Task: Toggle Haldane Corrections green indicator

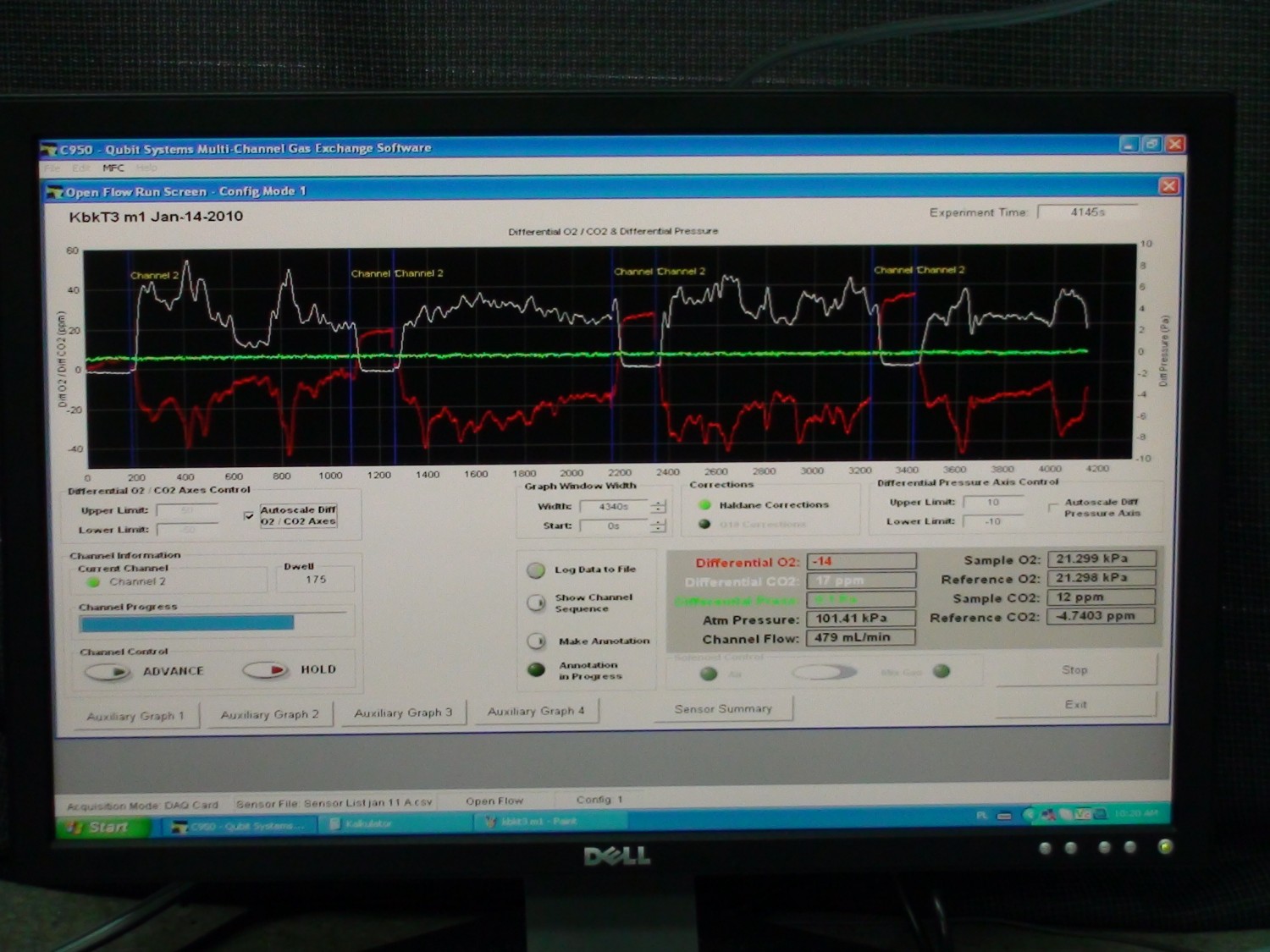Action: click(704, 505)
